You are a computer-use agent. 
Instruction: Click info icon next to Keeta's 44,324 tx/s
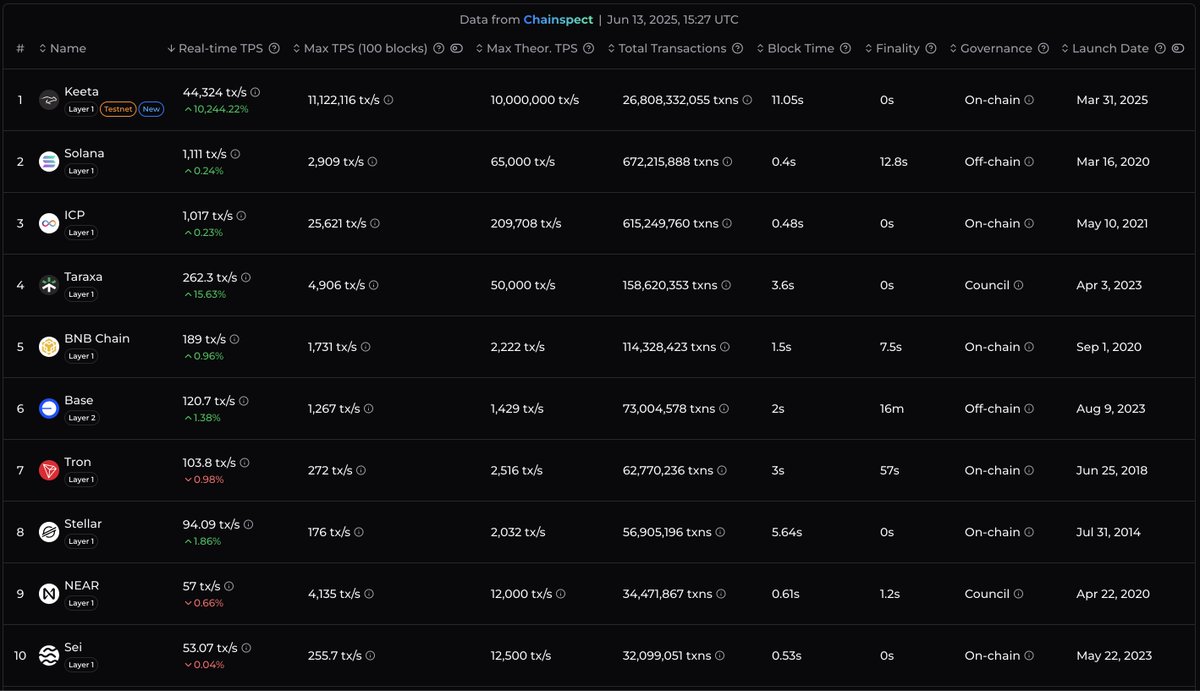[x=255, y=92]
